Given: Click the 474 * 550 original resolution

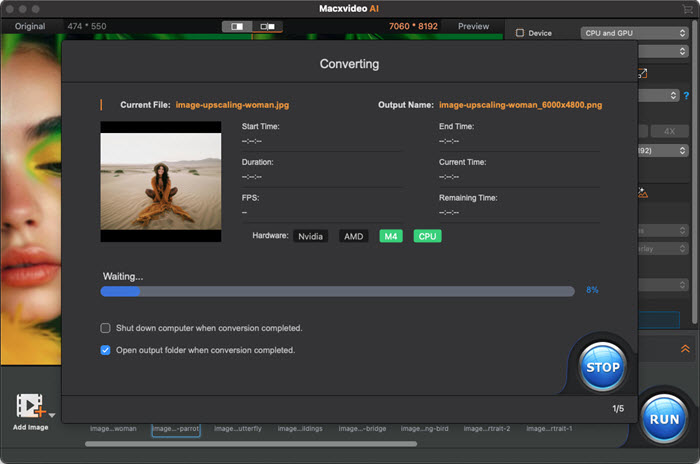Looking at the screenshot, I should [87, 26].
